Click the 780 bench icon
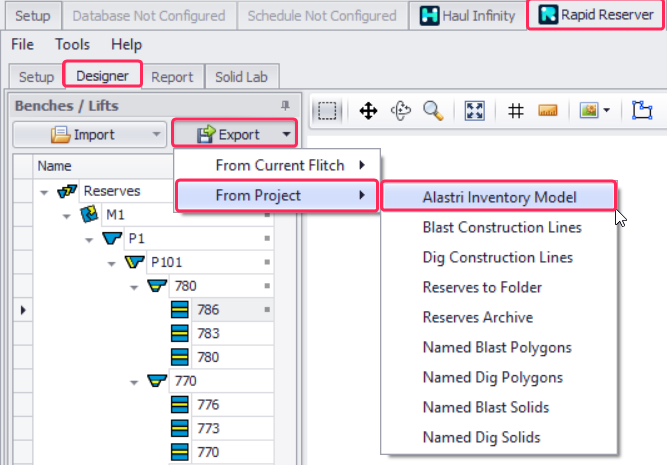This screenshot has width=667, height=465. [157, 286]
